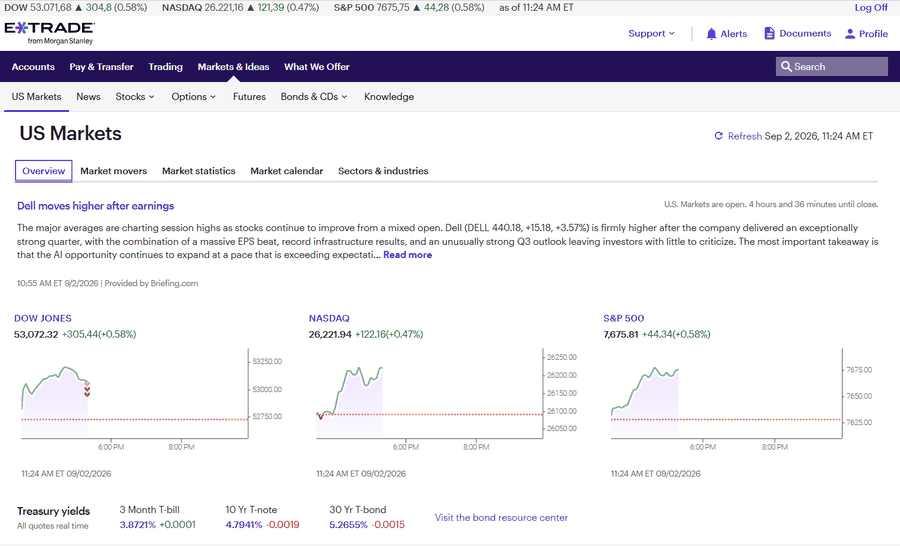Switch to the Market statistics tab
Screen dimensions: 900x546
(x=199, y=171)
